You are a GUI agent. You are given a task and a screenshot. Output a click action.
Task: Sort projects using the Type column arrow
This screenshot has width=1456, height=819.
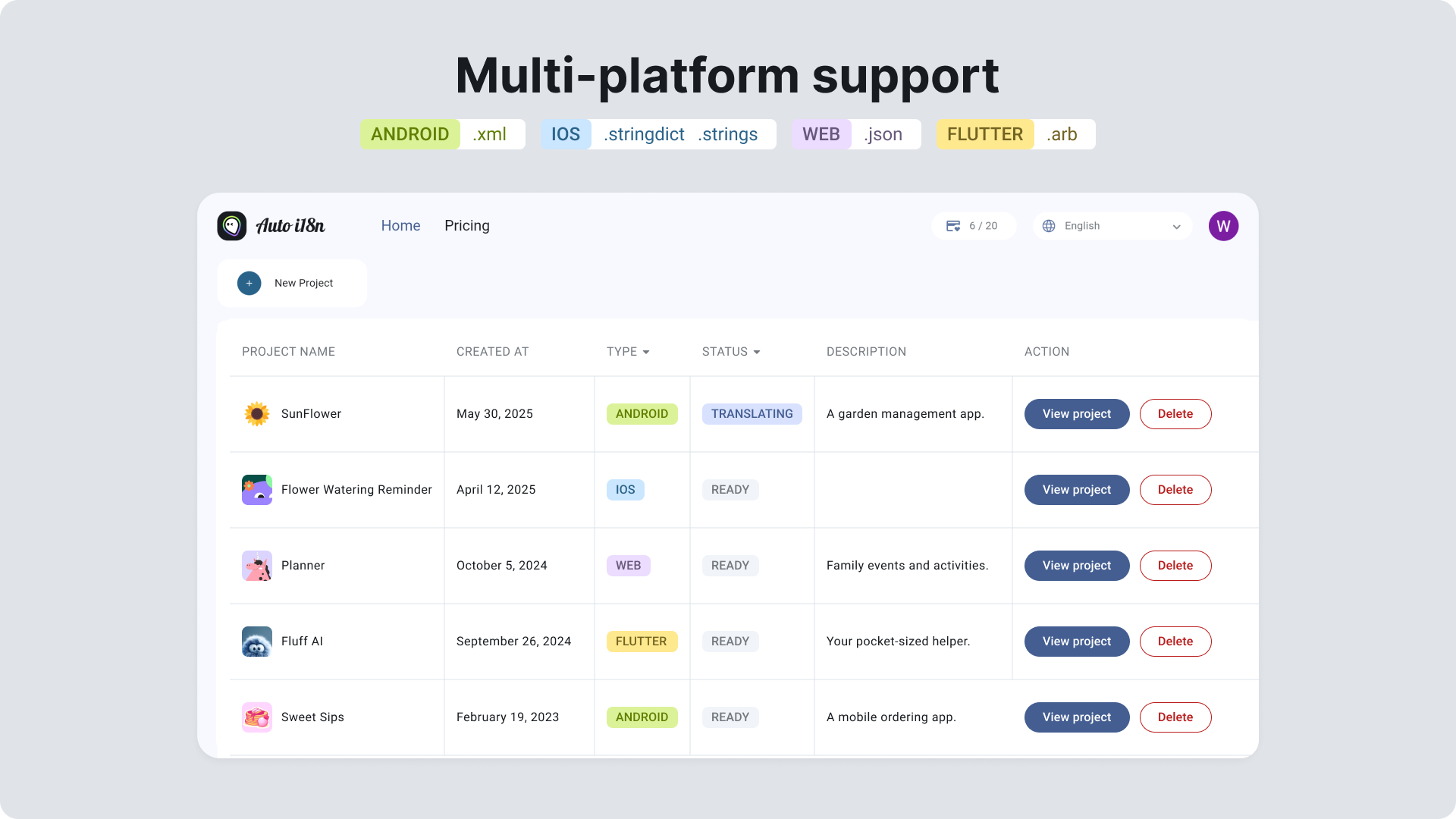tap(647, 352)
